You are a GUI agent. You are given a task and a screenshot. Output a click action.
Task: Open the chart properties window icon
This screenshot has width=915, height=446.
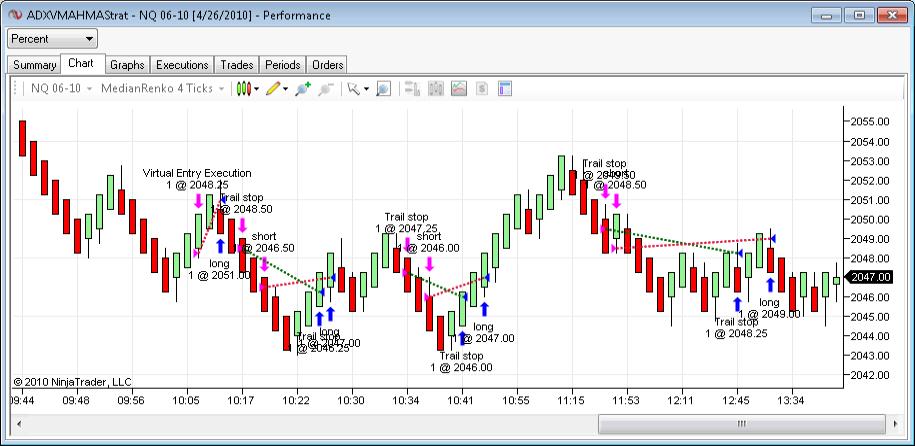pos(505,89)
